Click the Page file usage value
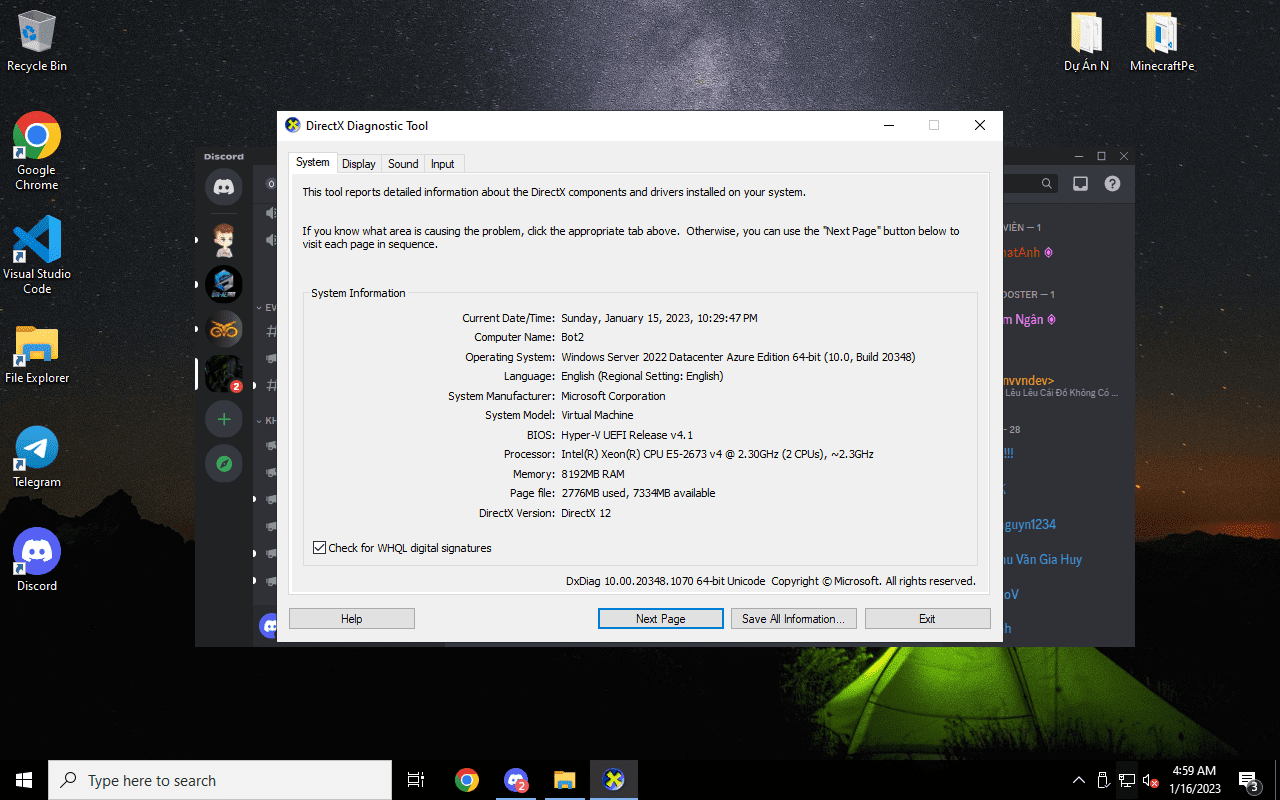The height and width of the screenshot is (800, 1280). 638,493
